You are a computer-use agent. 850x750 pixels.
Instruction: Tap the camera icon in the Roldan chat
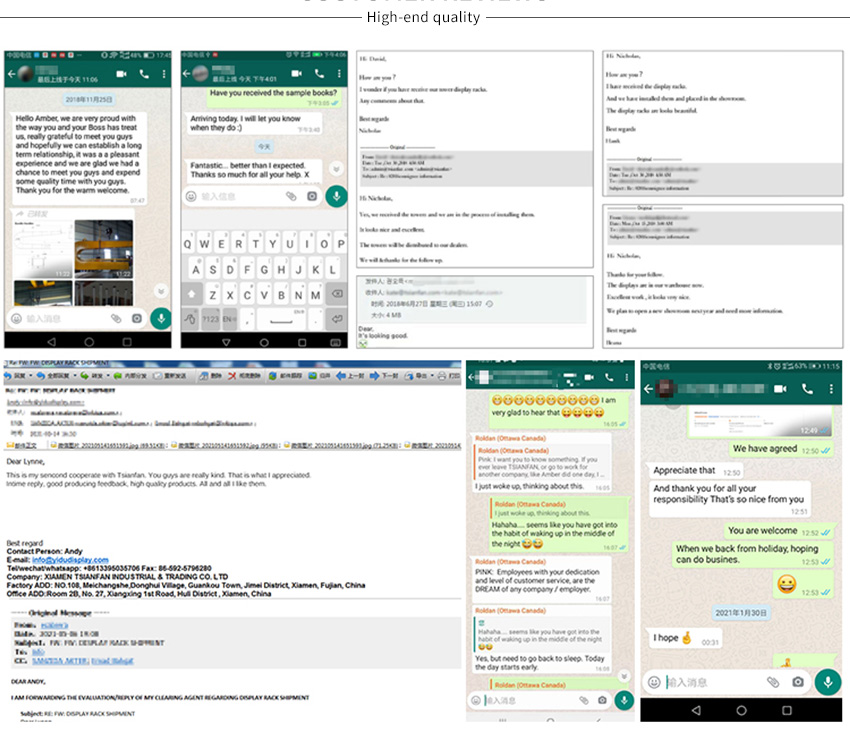(602, 700)
